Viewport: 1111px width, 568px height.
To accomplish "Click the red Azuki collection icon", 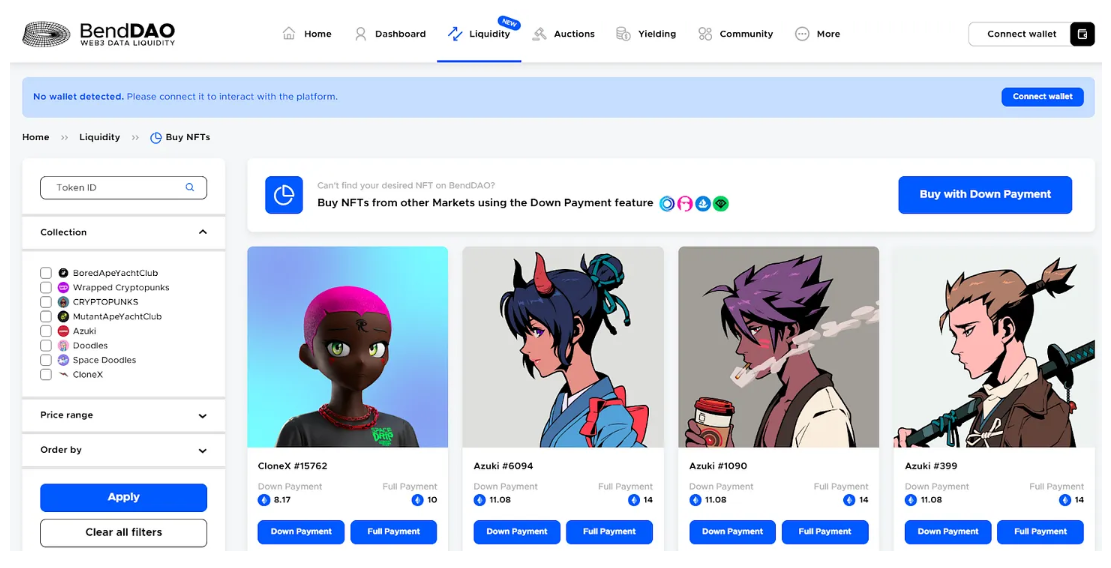I will click(x=63, y=331).
